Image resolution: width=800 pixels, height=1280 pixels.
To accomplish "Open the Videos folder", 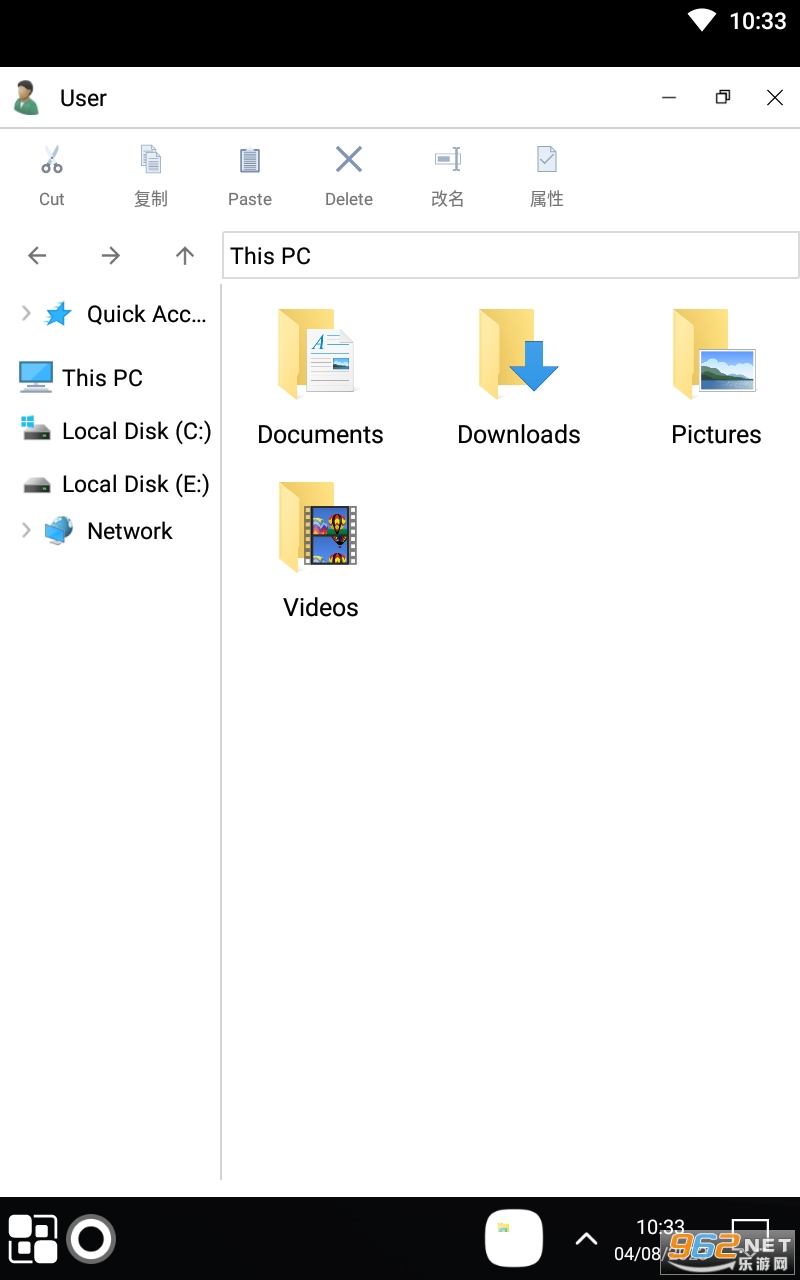I will point(320,550).
